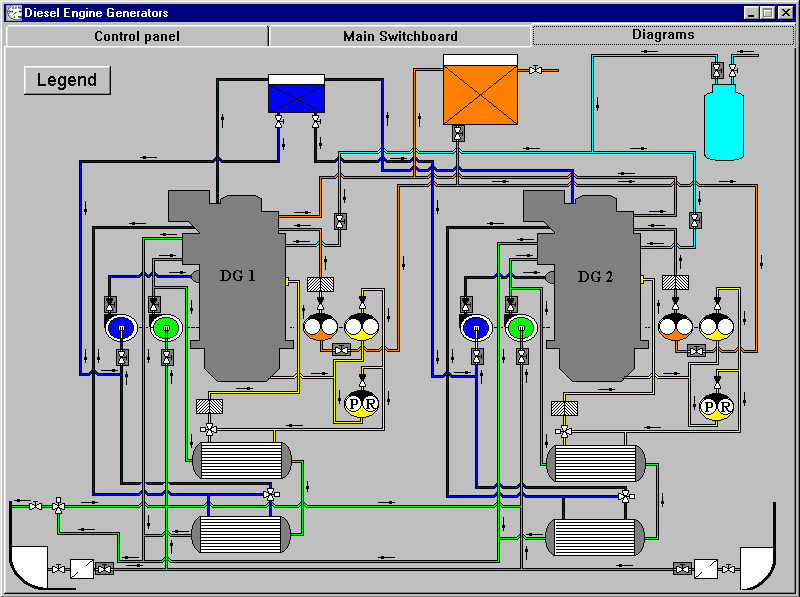Viewport: 800px width, 597px height.
Task: Click the cyan compressed air bottle
Action: point(723,122)
